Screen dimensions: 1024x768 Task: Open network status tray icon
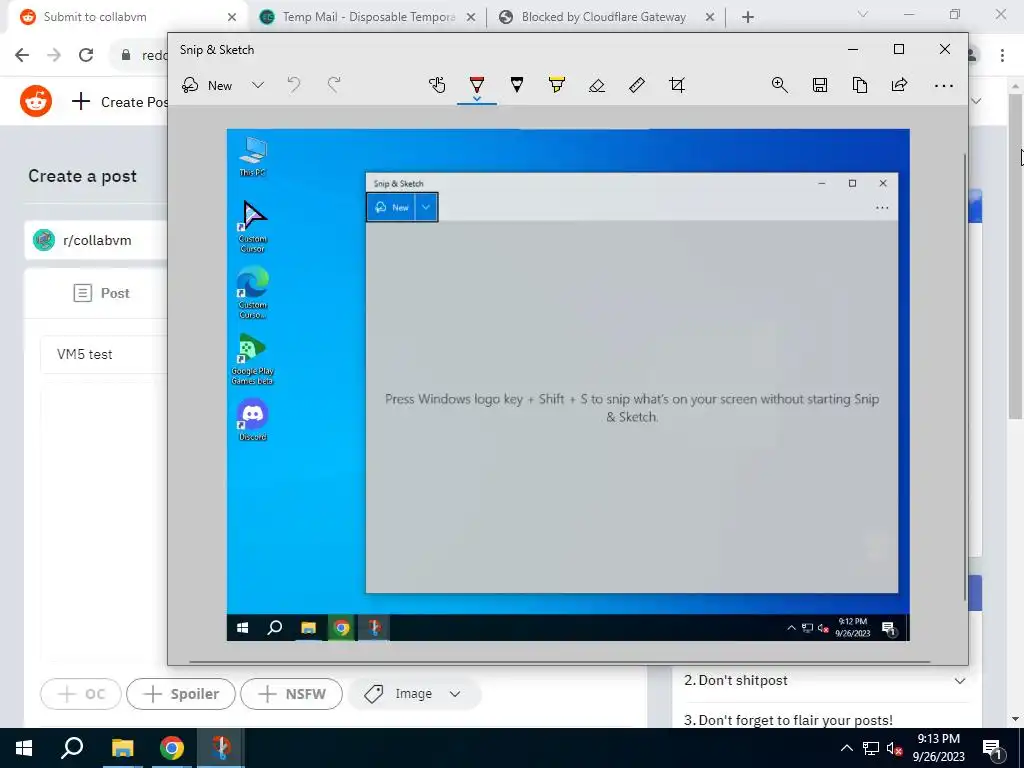point(871,748)
